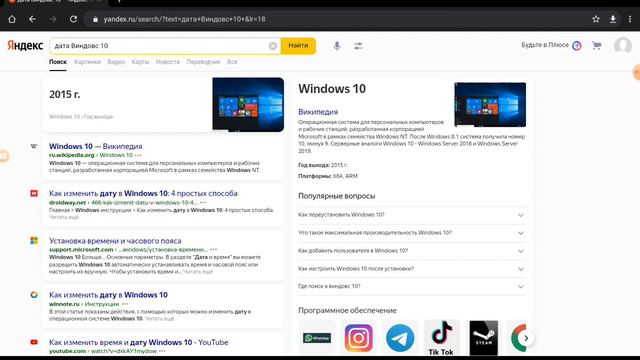Open YouTube result 'Как изменить время и дату'

coord(138,342)
